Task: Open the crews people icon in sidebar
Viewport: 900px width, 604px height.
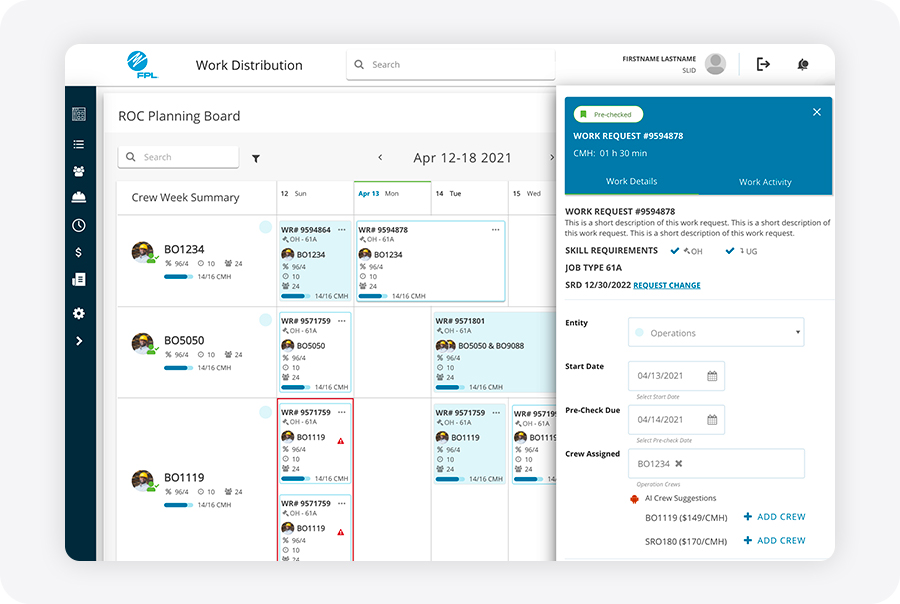Action: pyautogui.click(x=79, y=171)
